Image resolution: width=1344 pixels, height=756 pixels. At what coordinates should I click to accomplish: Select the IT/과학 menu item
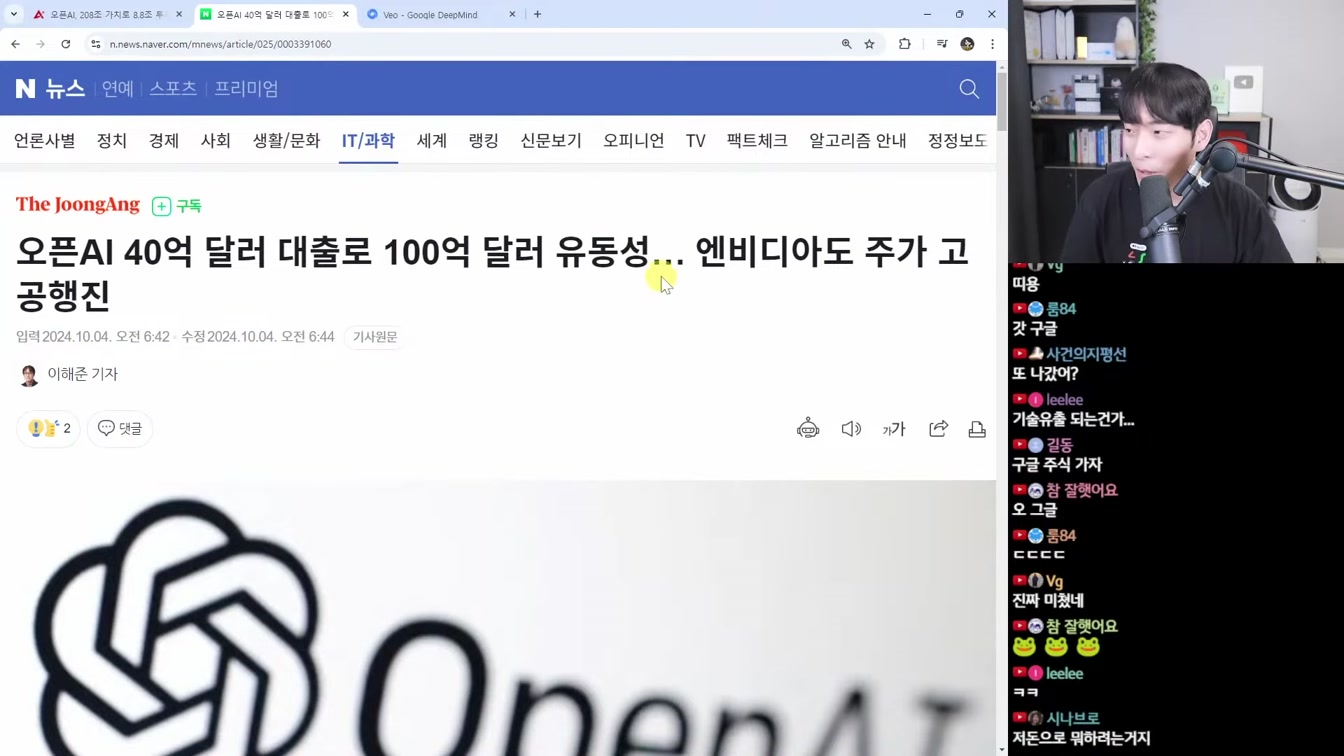click(x=368, y=141)
